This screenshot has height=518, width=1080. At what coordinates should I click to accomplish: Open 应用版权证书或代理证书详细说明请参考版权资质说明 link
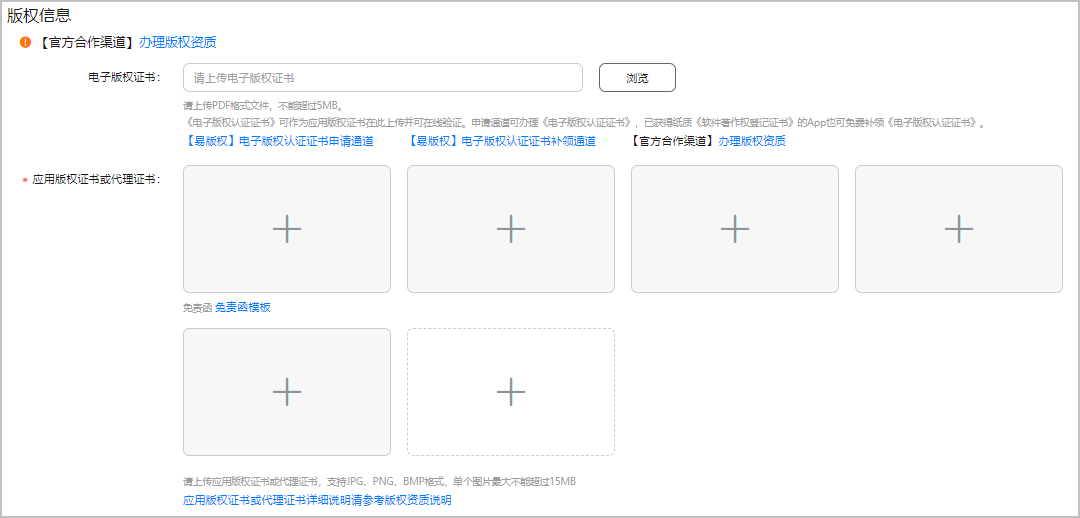click(318, 500)
